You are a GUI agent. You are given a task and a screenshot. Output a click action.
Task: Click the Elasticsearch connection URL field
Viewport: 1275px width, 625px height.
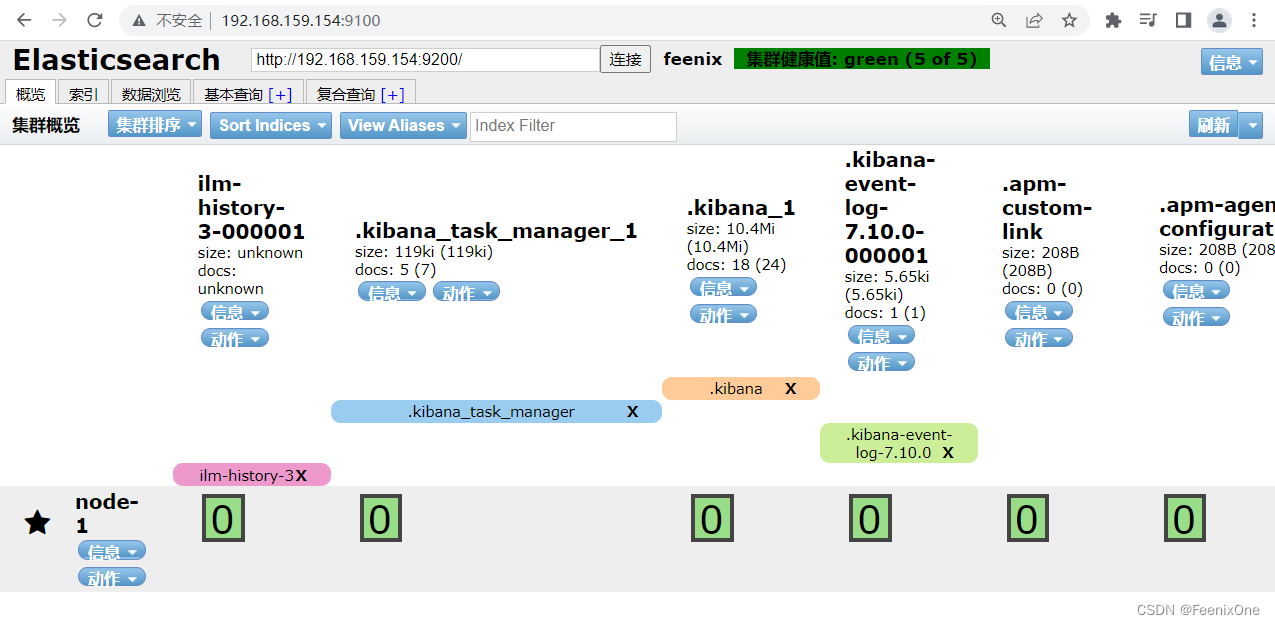coord(425,60)
